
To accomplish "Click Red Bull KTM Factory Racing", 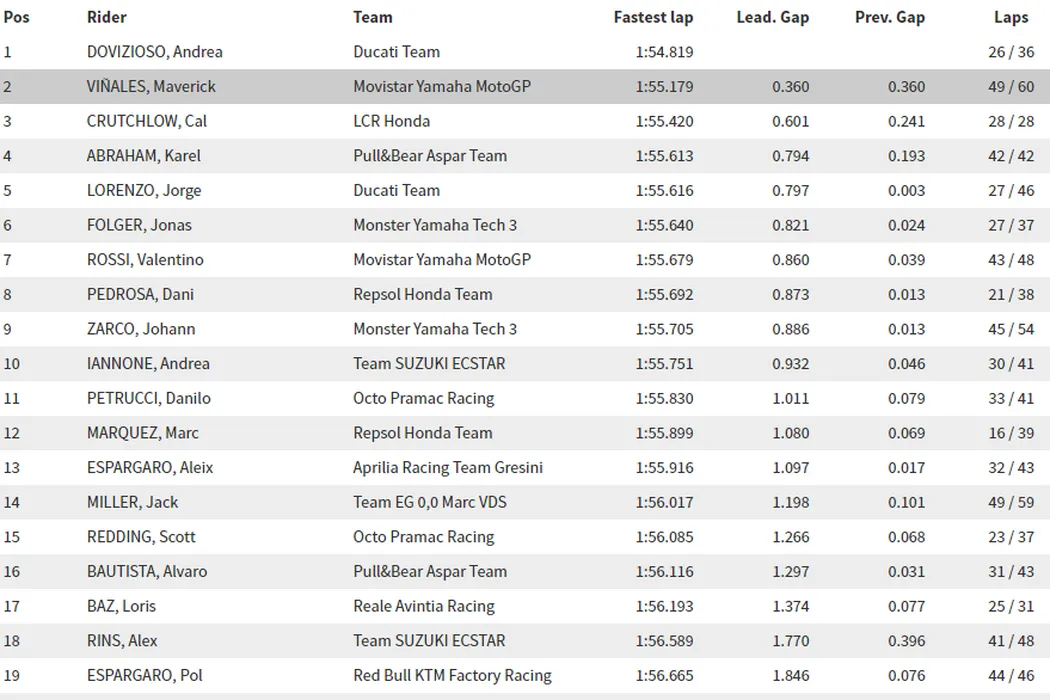I will click(452, 675).
